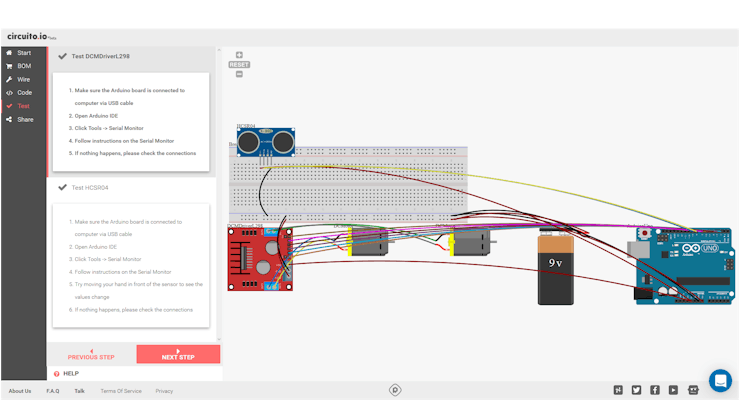Click the shopping cart BOM icon
The image size is (740, 416).
coord(9,66)
